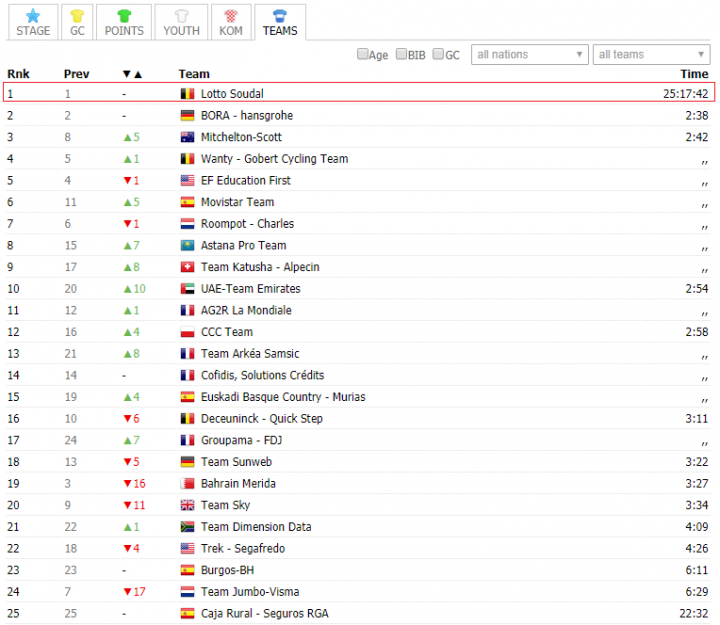Click the Belgian flag beside Lotto Soudal
The image size is (720, 625).
click(187, 94)
